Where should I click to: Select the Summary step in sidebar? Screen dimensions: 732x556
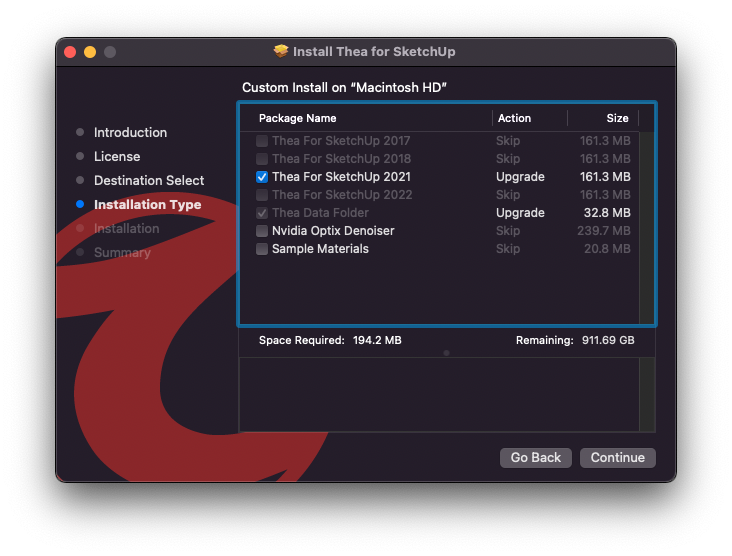point(122,253)
